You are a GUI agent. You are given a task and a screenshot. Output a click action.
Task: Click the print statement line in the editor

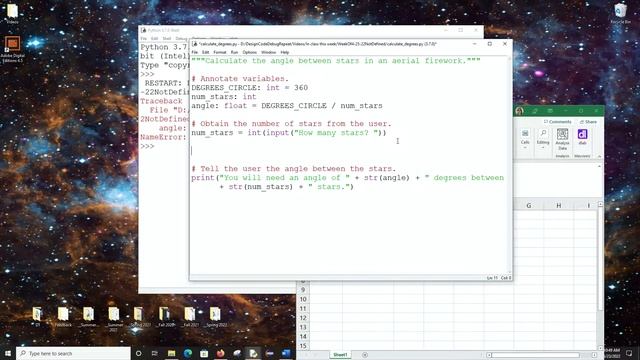click(x=347, y=178)
